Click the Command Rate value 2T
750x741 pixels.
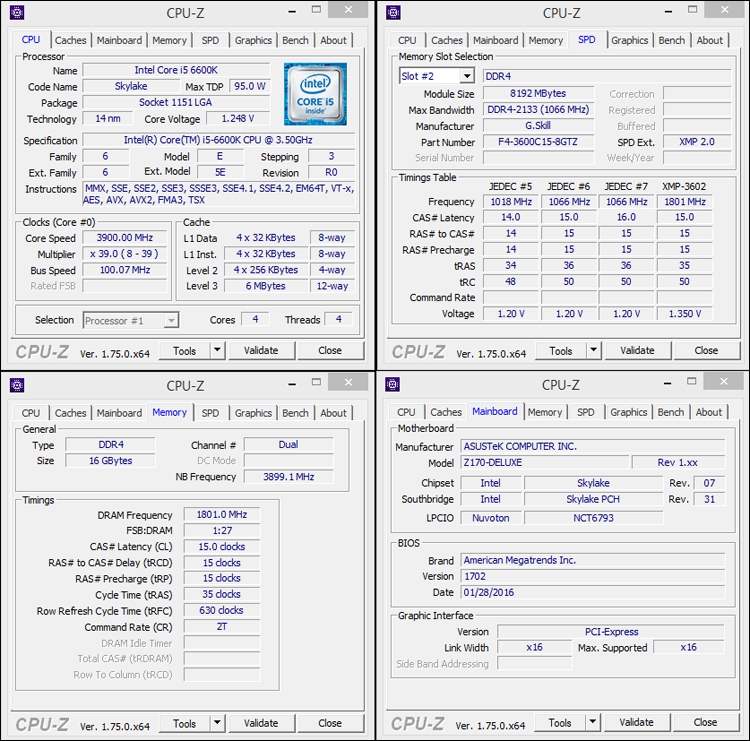click(x=222, y=626)
